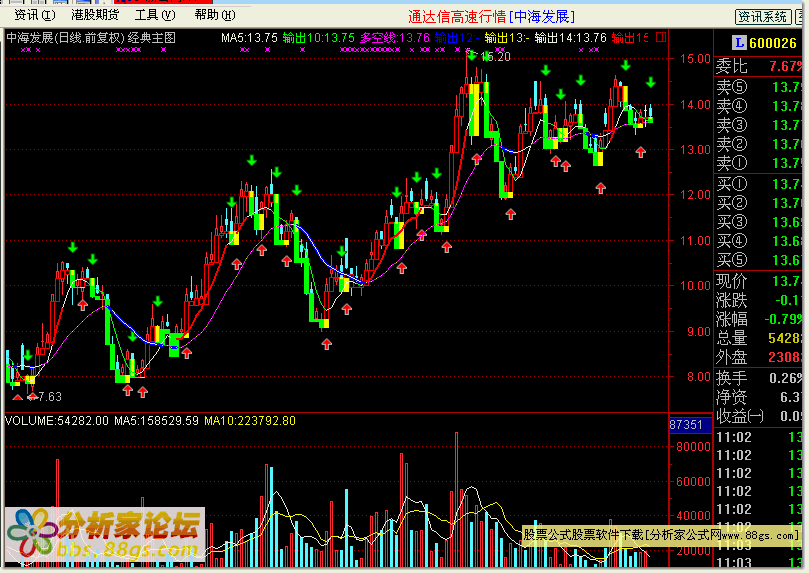This screenshot has height=573, width=809.
Task: Click the 股票公式股票软件下载 banner link
Action: tap(661, 535)
